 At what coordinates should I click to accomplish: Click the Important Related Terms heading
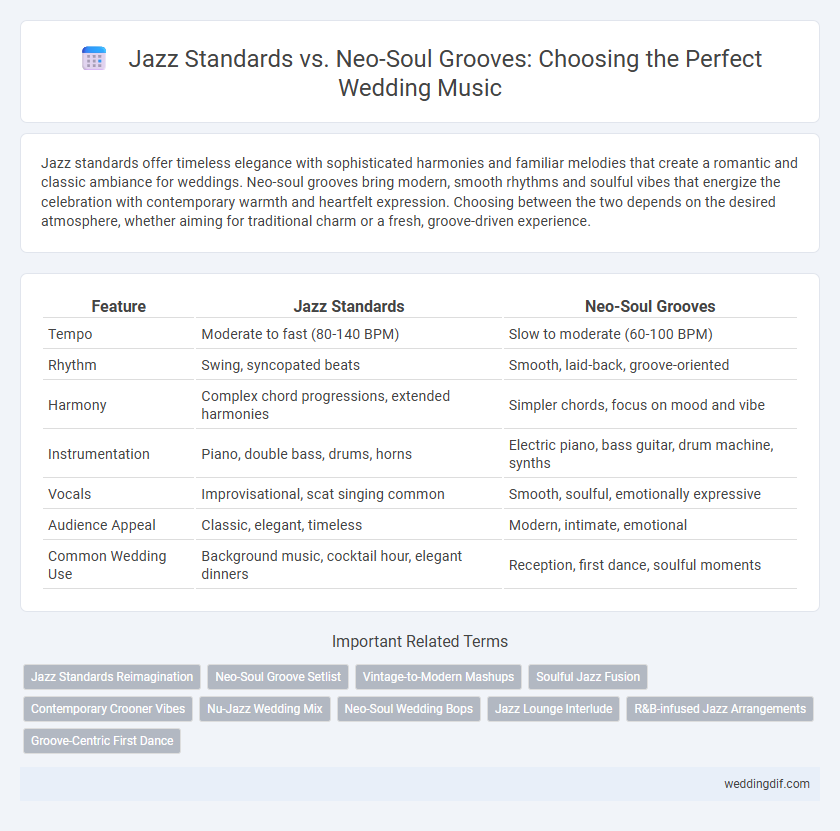click(x=420, y=641)
